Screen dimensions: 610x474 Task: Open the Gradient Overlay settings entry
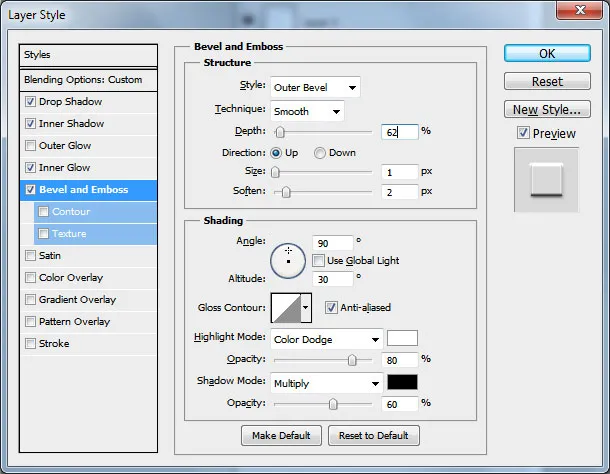[x=77, y=300]
